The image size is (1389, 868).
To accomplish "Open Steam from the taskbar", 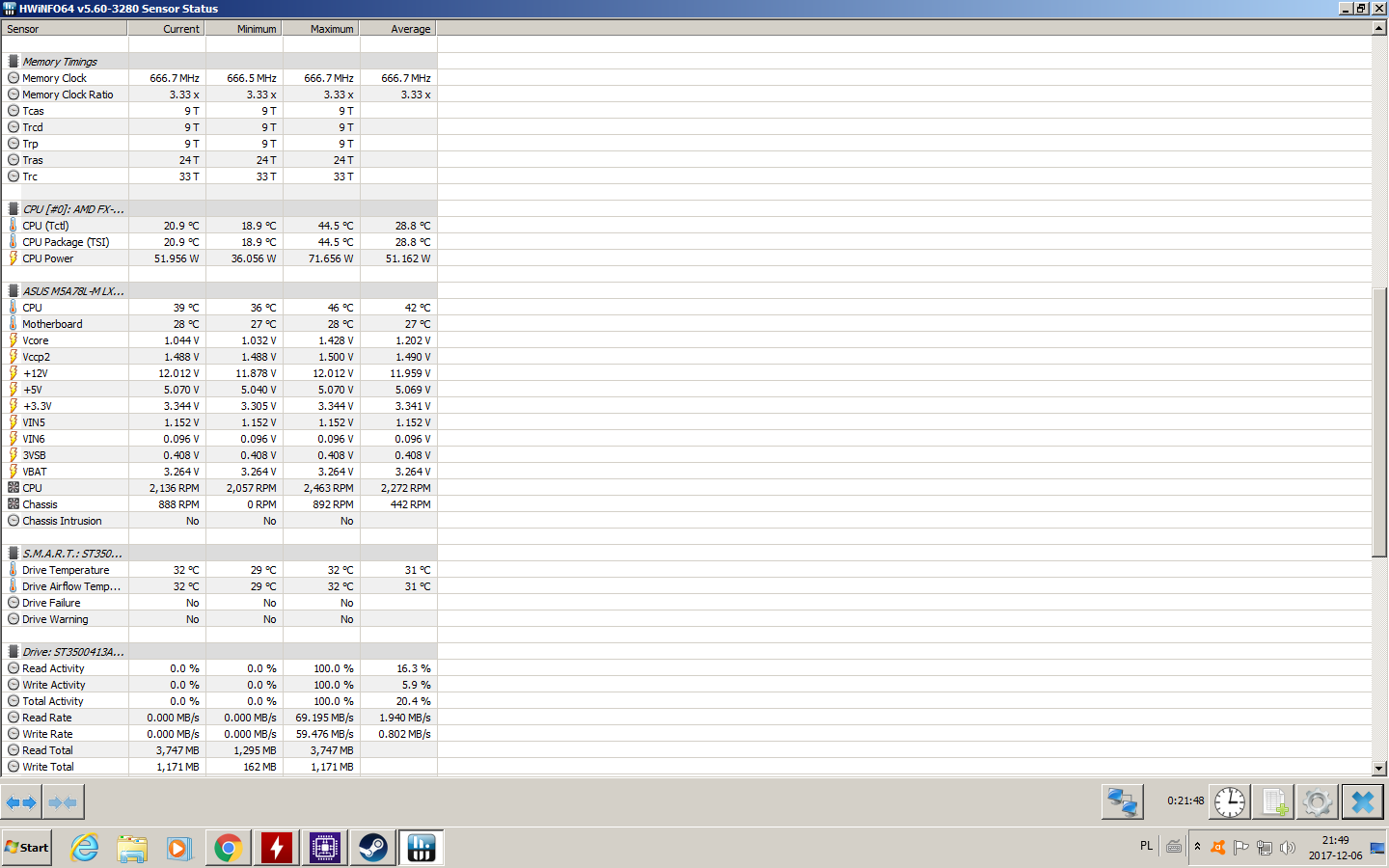I will [x=373, y=848].
